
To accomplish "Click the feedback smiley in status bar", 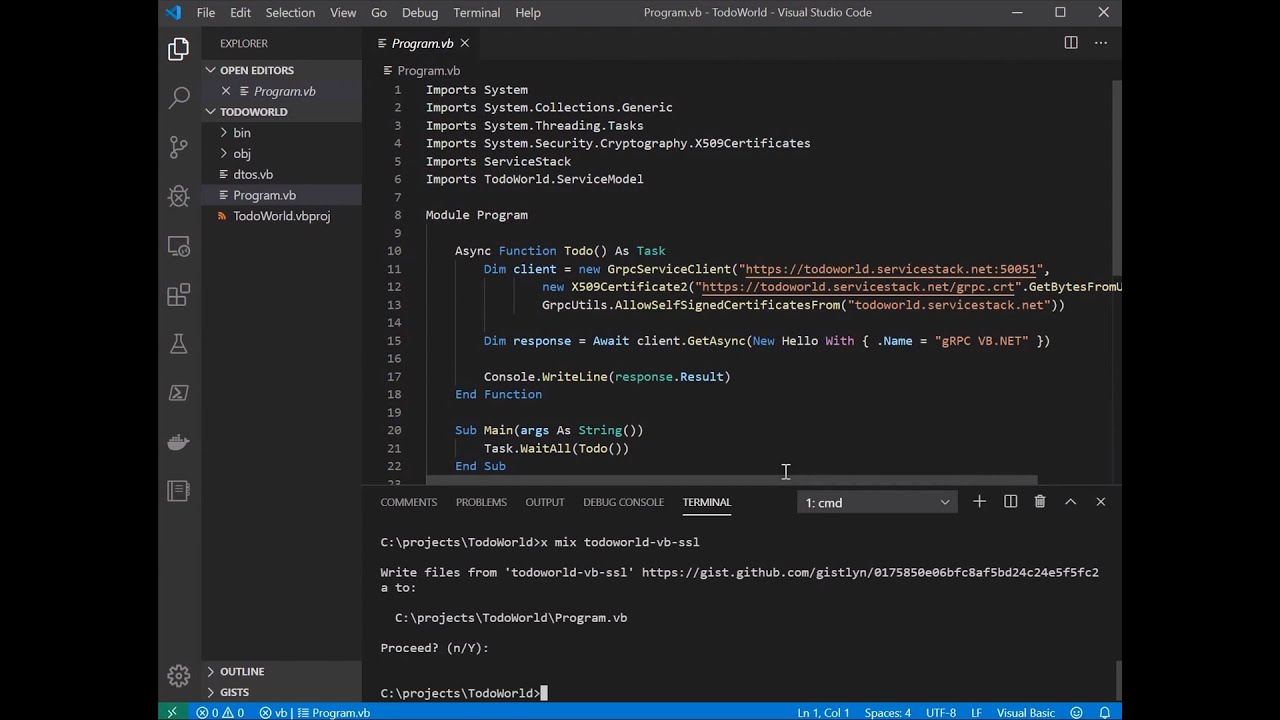I will (x=1077, y=712).
